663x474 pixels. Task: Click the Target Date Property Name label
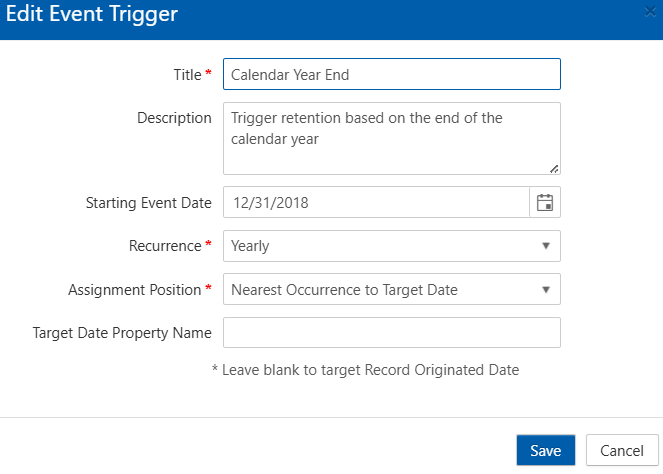point(122,333)
